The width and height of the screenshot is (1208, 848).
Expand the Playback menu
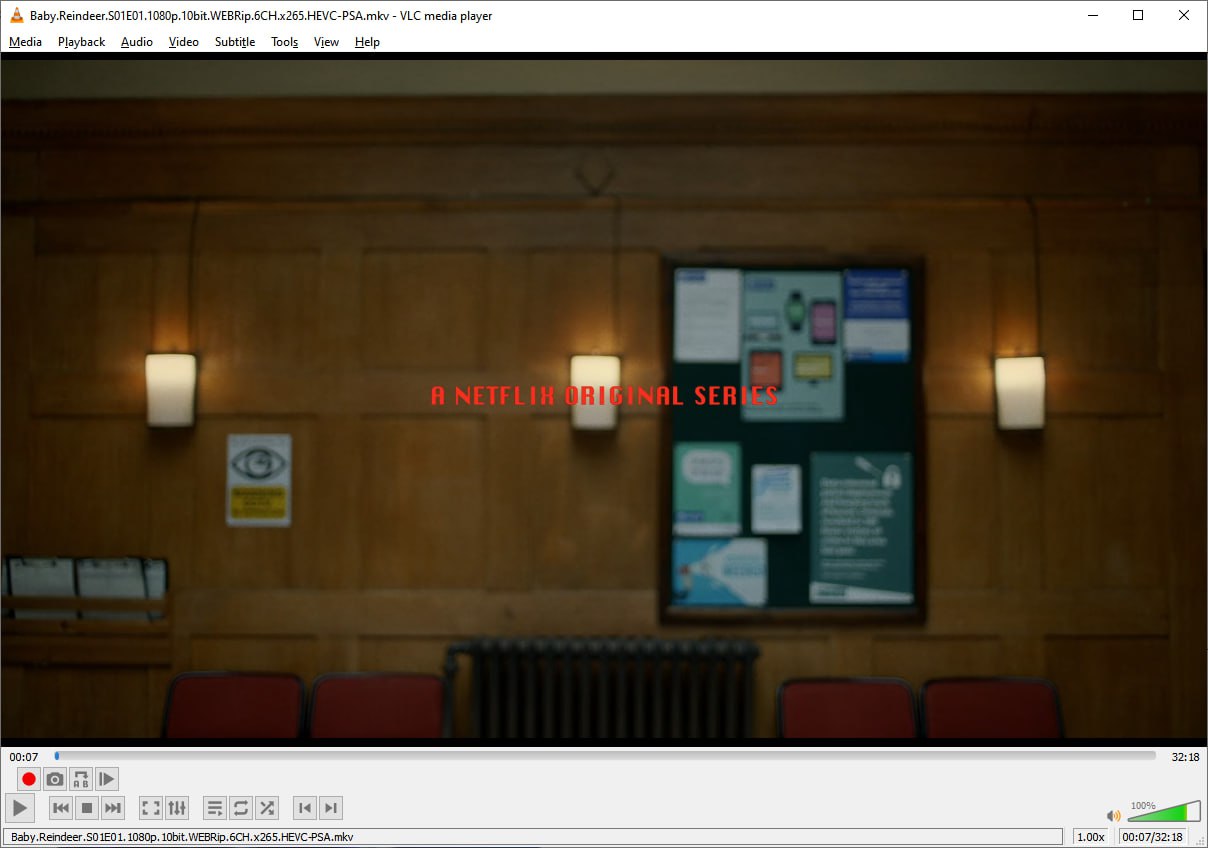click(81, 42)
